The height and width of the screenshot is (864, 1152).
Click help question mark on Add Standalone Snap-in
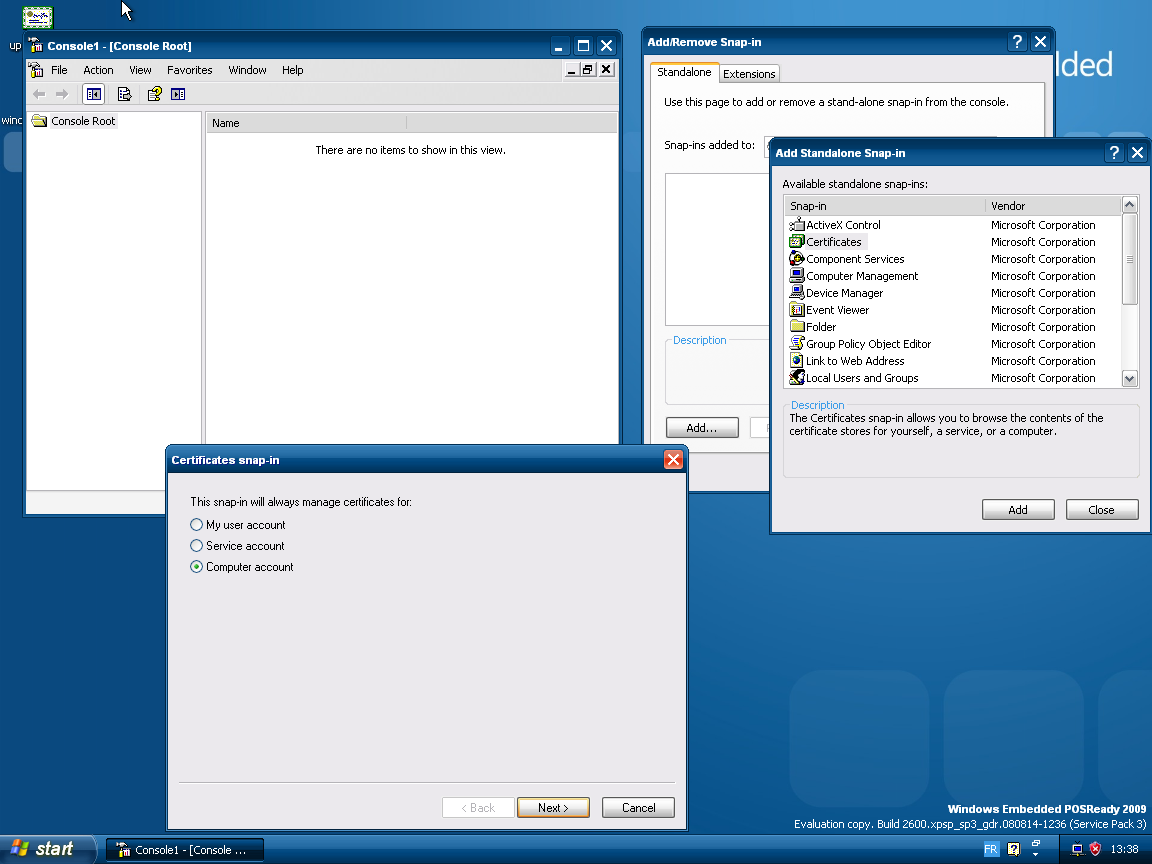click(1114, 152)
